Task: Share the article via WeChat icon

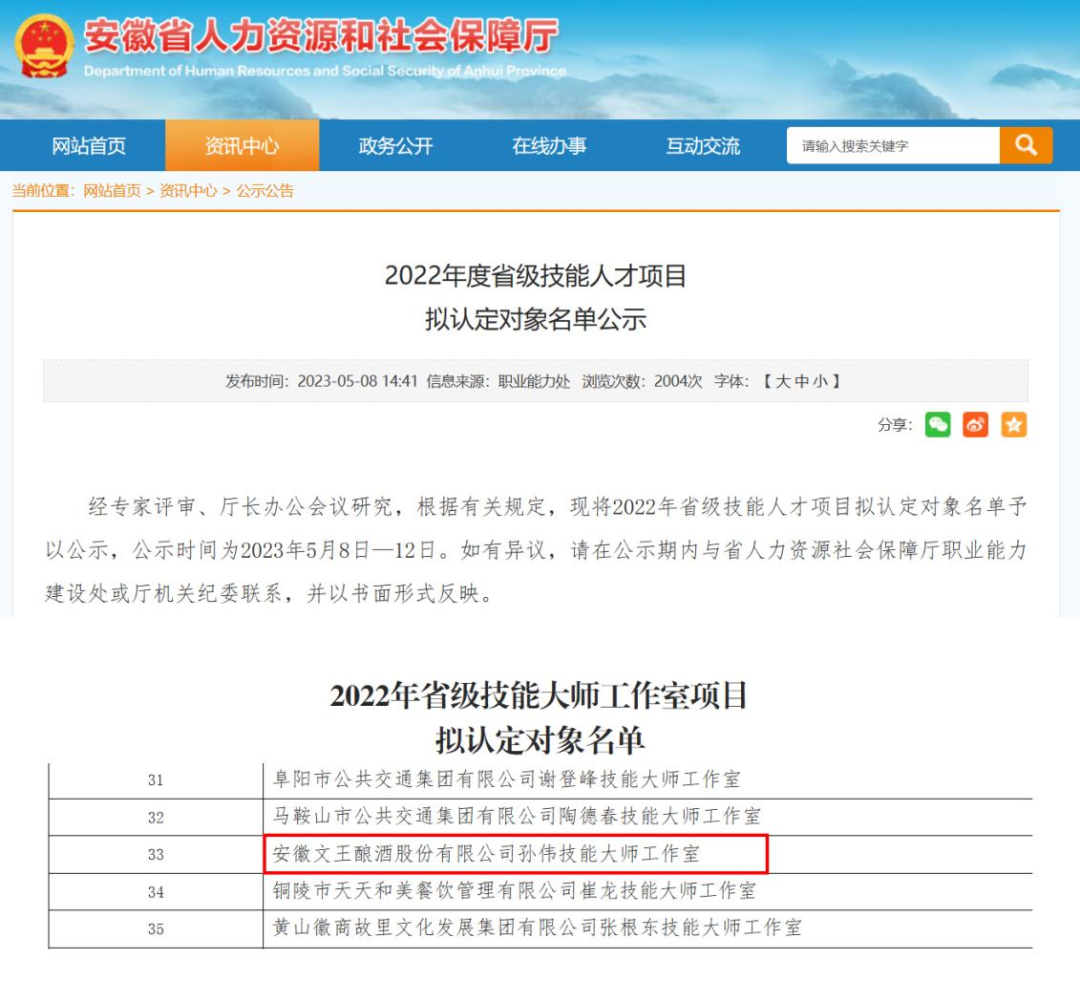Action: (937, 424)
